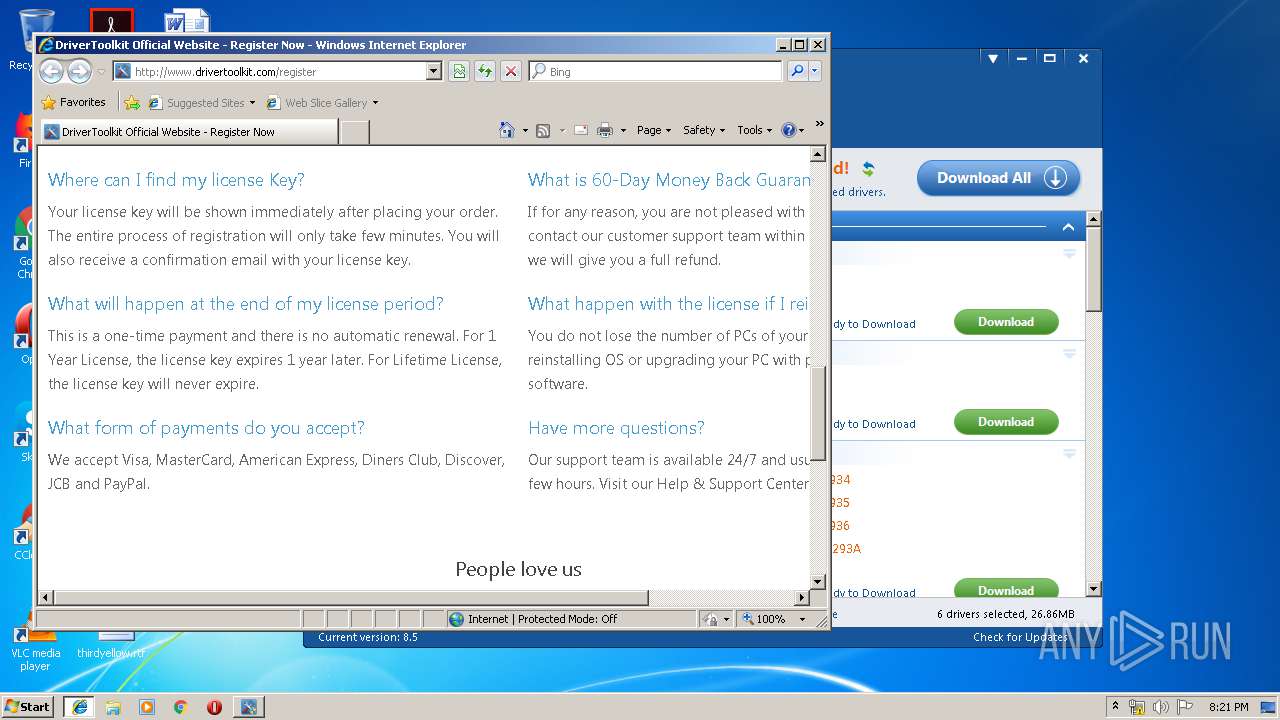Open the Chrome taskbar icon
Image resolution: width=1280 pixels, height=720 pixels.
(x=181, y=707)
